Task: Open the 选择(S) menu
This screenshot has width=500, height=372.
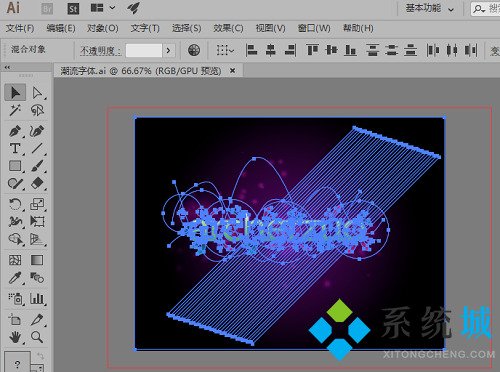Action: point(187,28)
